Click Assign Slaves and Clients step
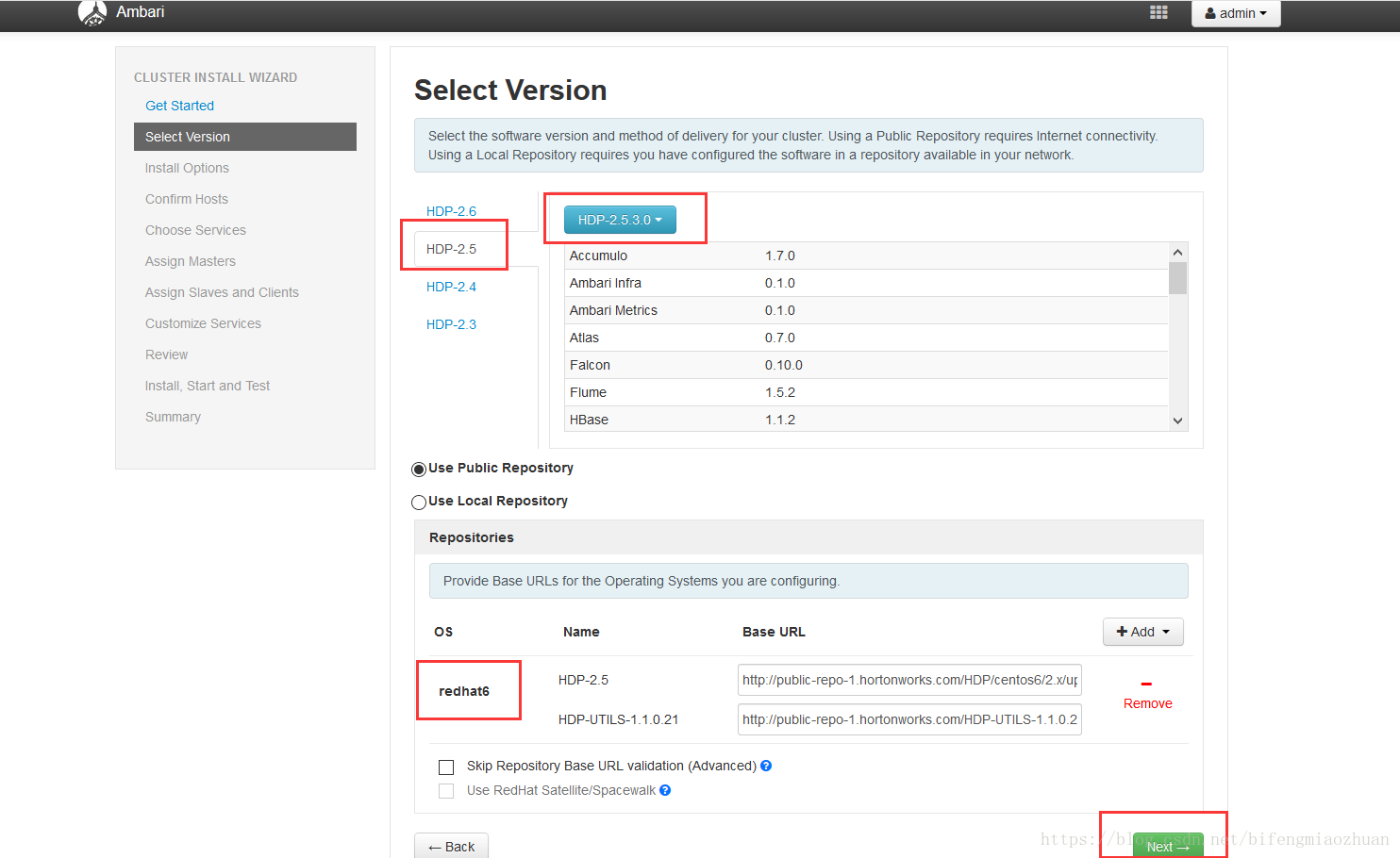 click(x=222, y=292)
